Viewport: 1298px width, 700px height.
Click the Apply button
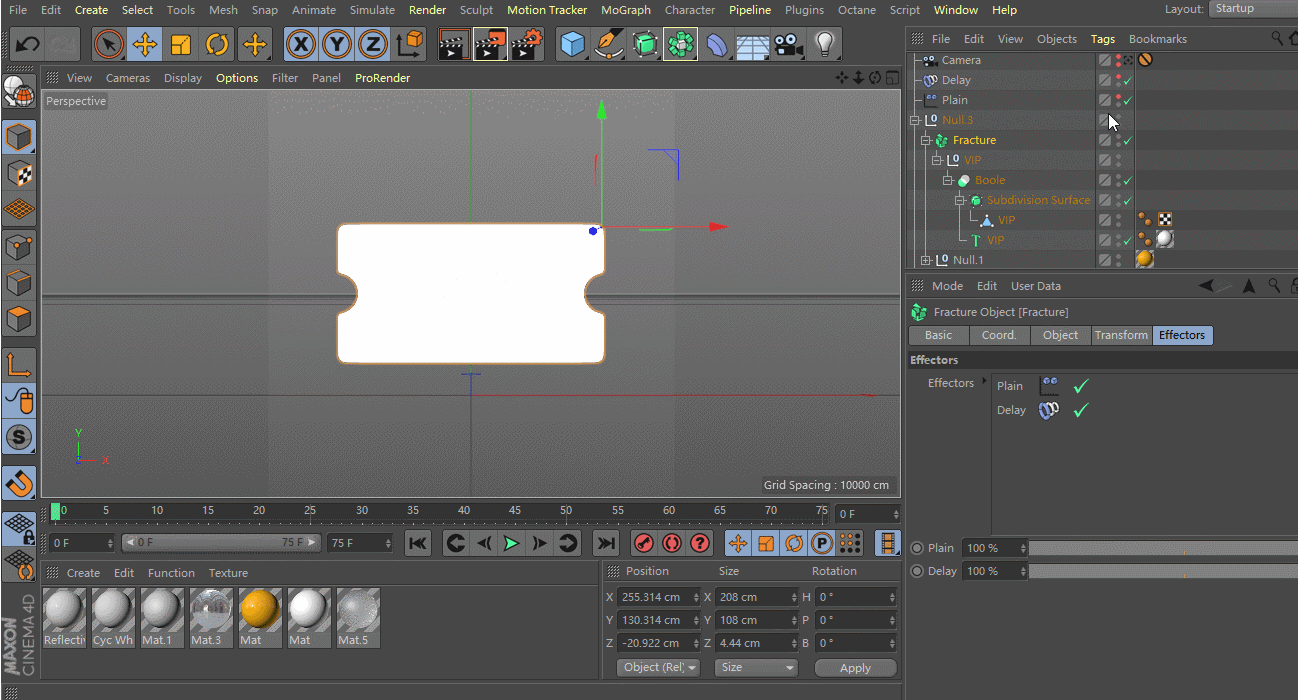tap(854, 668)
